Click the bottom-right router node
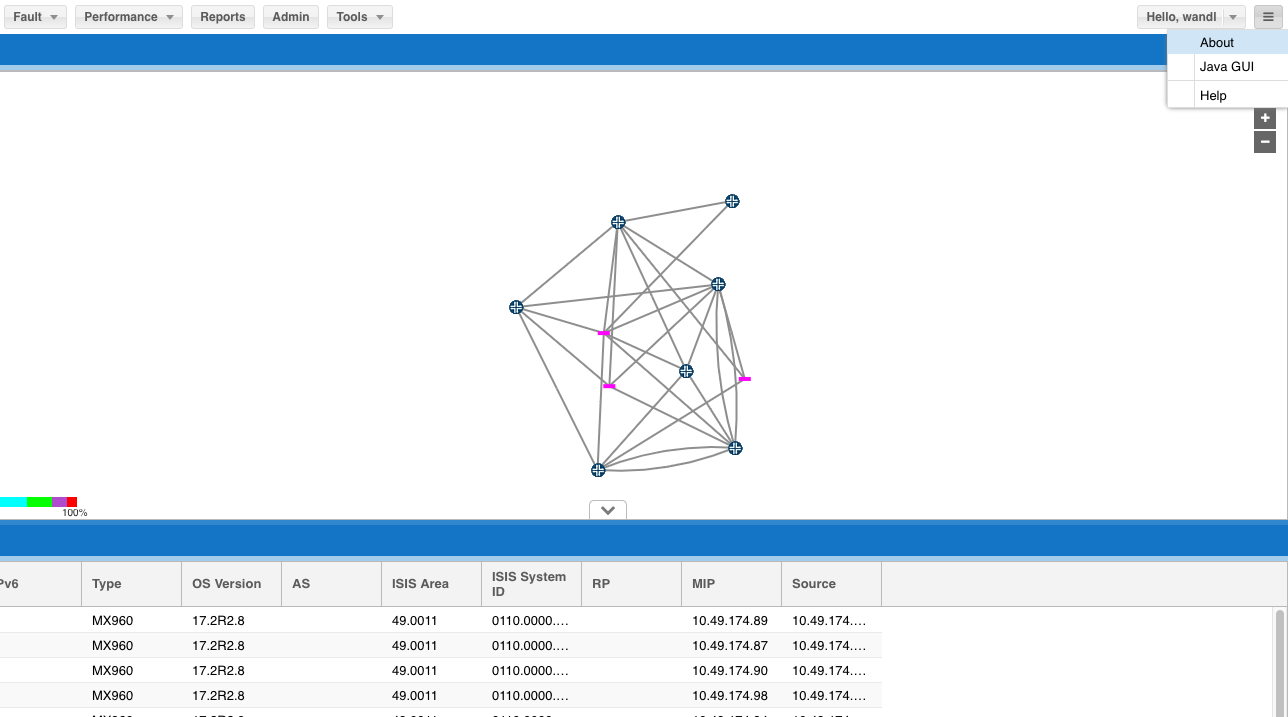The image size is (1288, 717). pyautogui.click(x=735, y=448)
